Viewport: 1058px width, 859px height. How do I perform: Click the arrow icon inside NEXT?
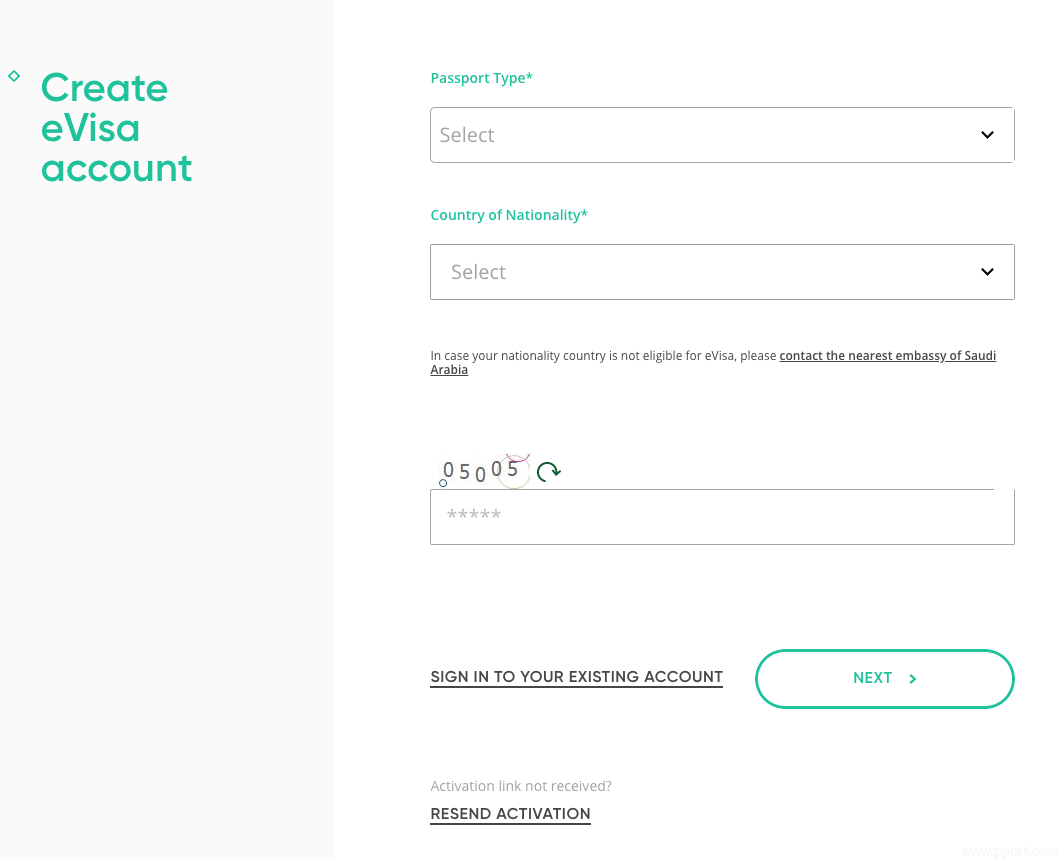tap(912, 679)
